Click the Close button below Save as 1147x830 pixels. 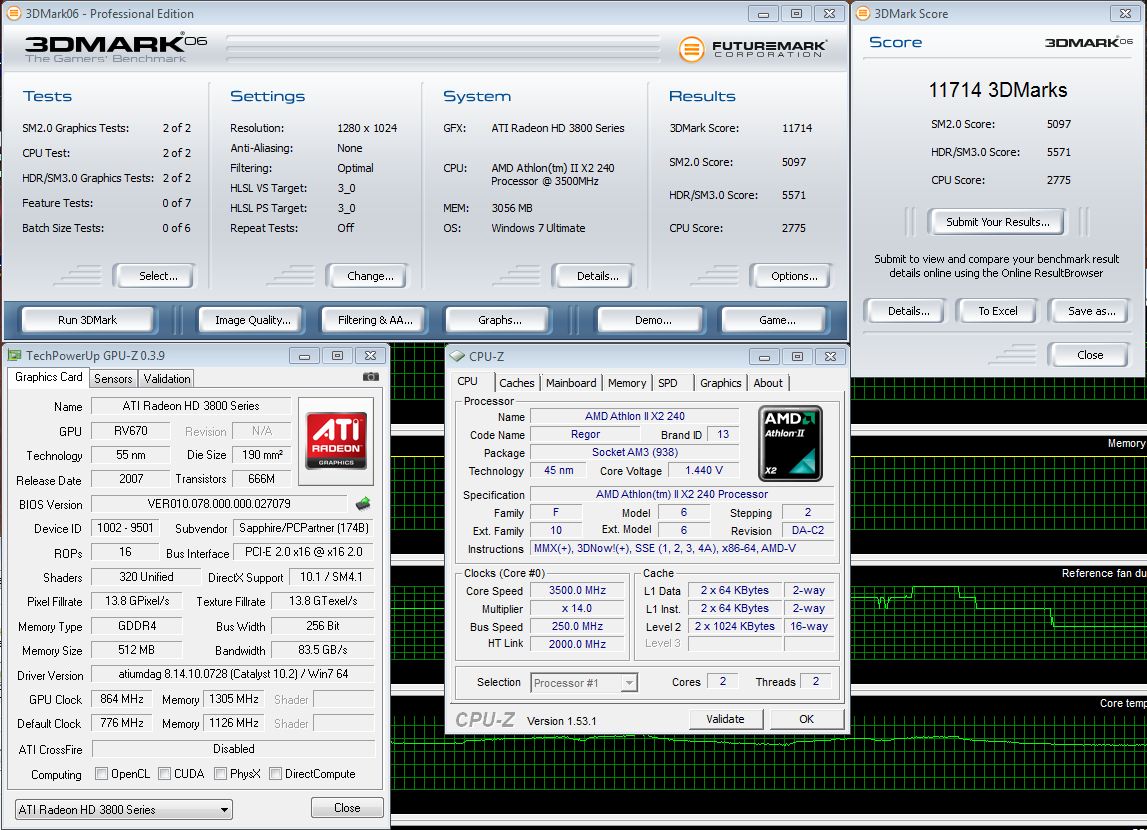(x=1090, y=355)
